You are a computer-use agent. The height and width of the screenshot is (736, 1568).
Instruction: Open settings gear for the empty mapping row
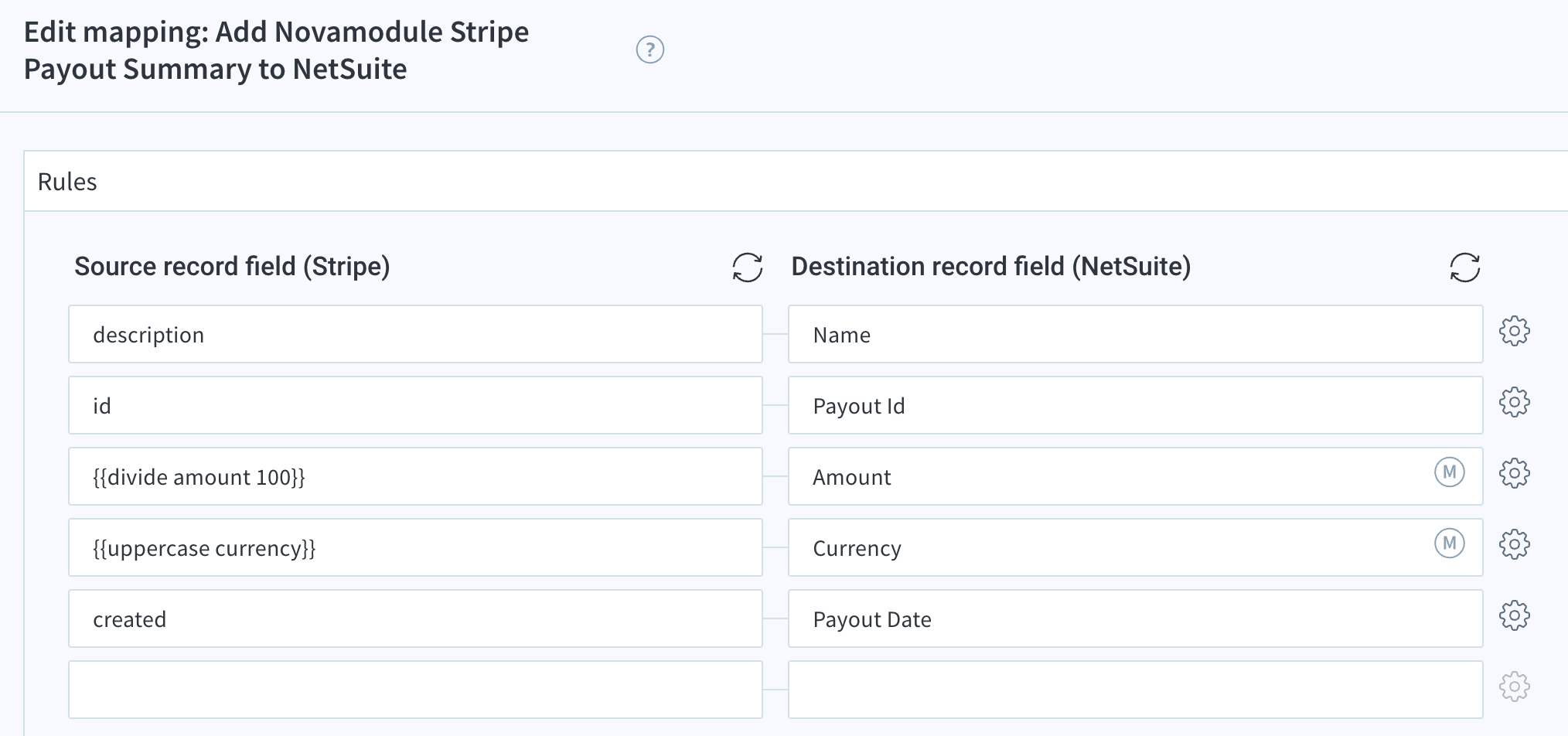(1515, 687)
